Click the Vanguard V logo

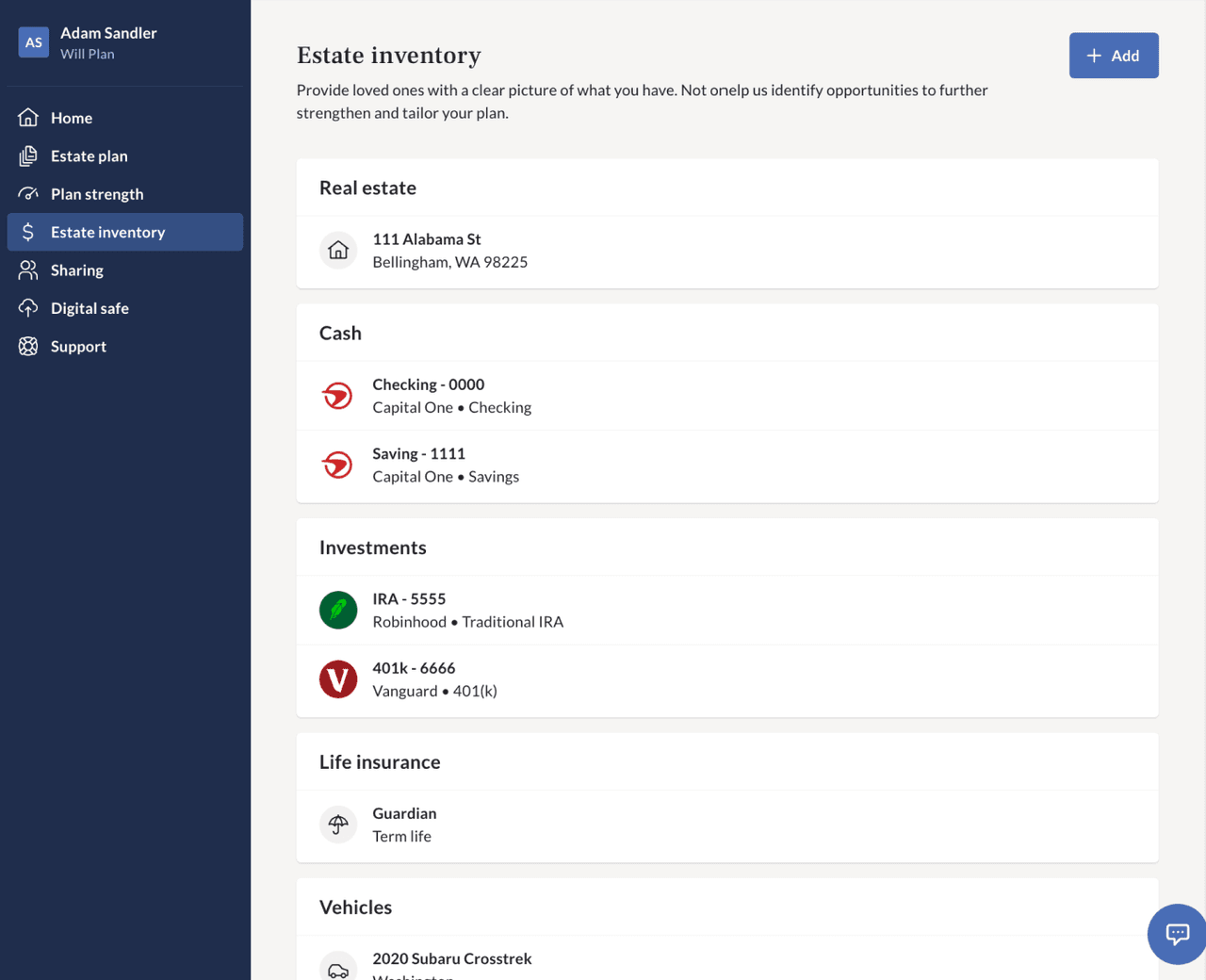coord(338,679)
